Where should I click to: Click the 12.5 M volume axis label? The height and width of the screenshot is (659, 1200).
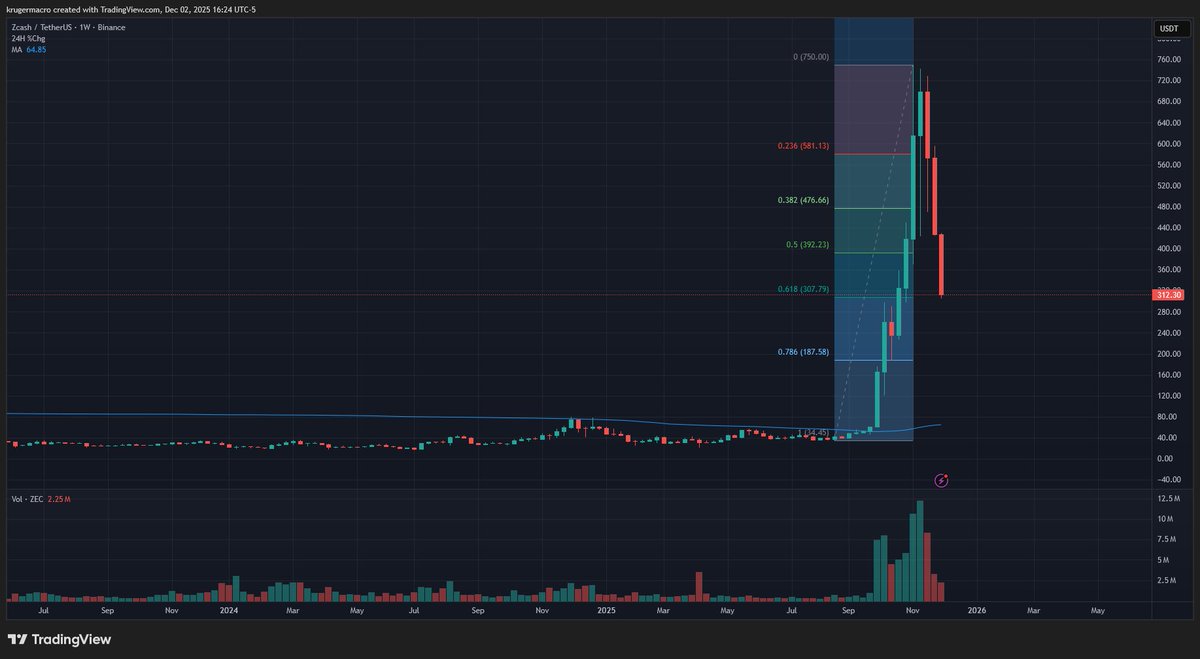click(x=1168, y=498)
